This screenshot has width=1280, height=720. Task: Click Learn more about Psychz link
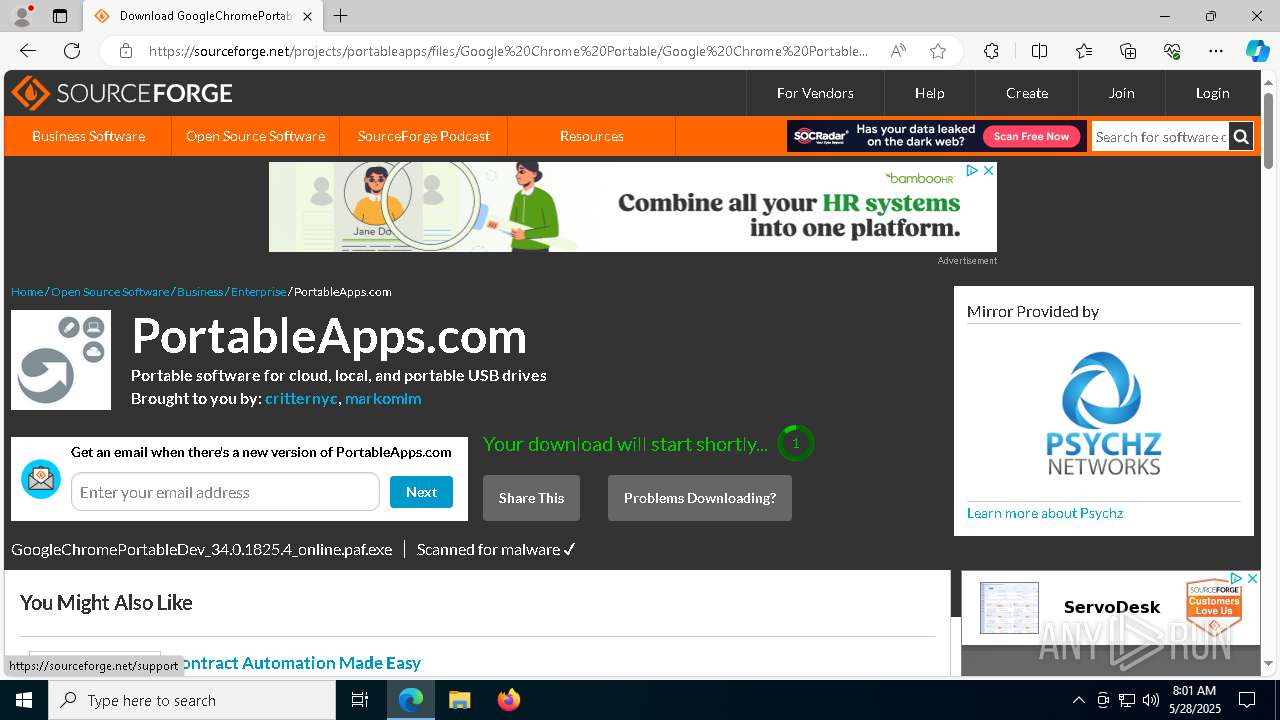point(1045,513)
